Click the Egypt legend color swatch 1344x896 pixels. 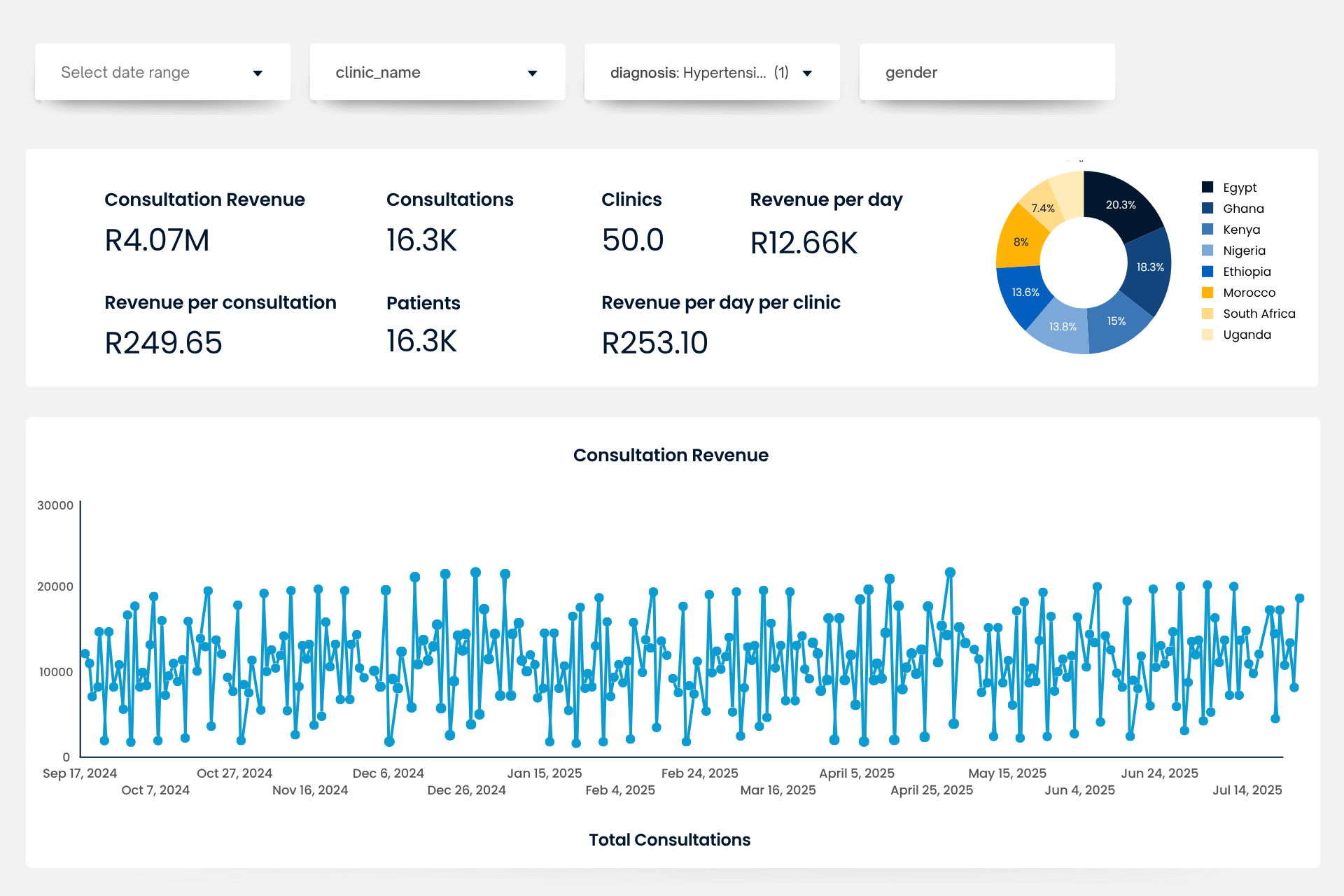pos(1207,187)
